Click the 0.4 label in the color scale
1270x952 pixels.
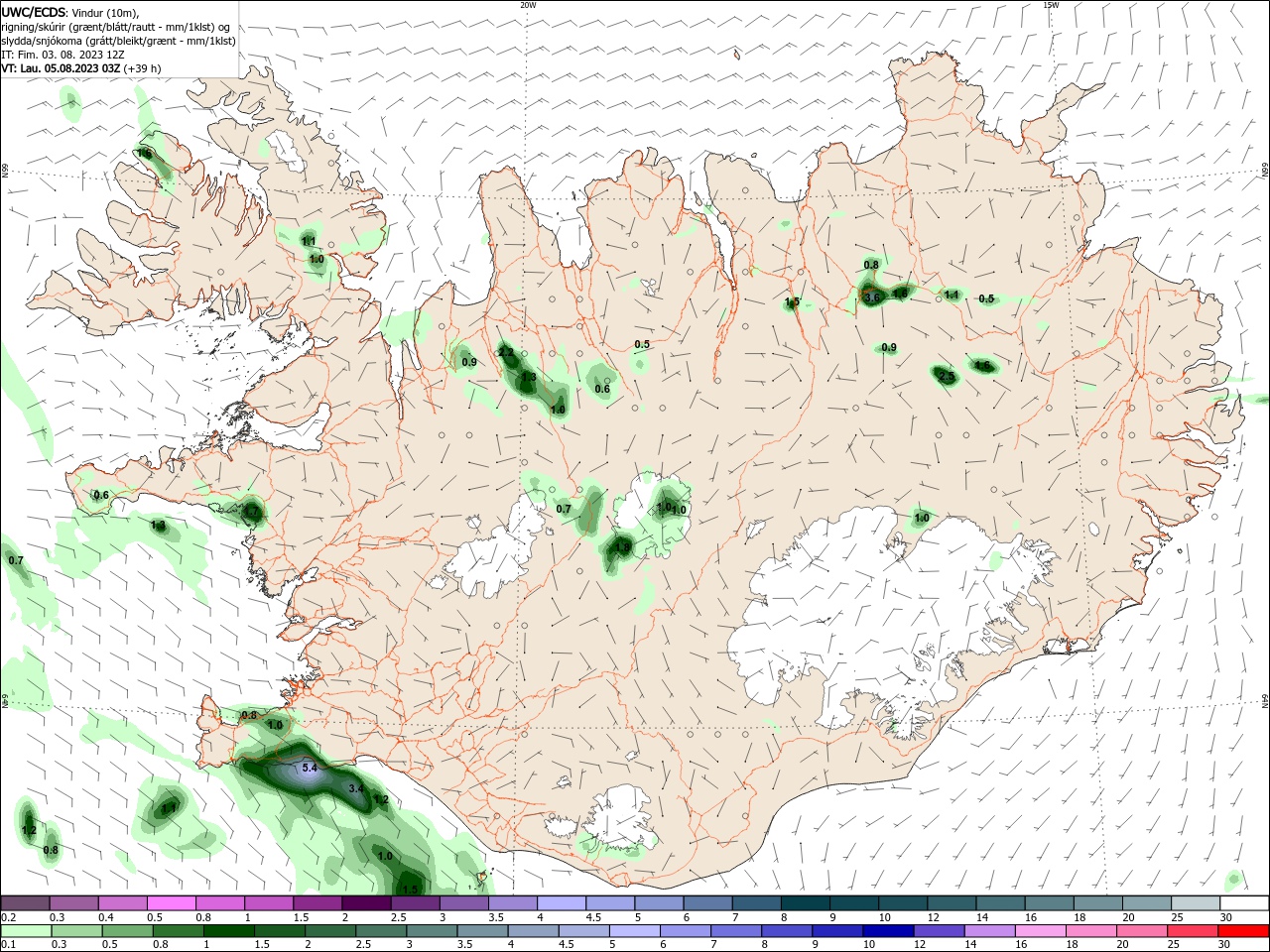click(x=106, y=917)
